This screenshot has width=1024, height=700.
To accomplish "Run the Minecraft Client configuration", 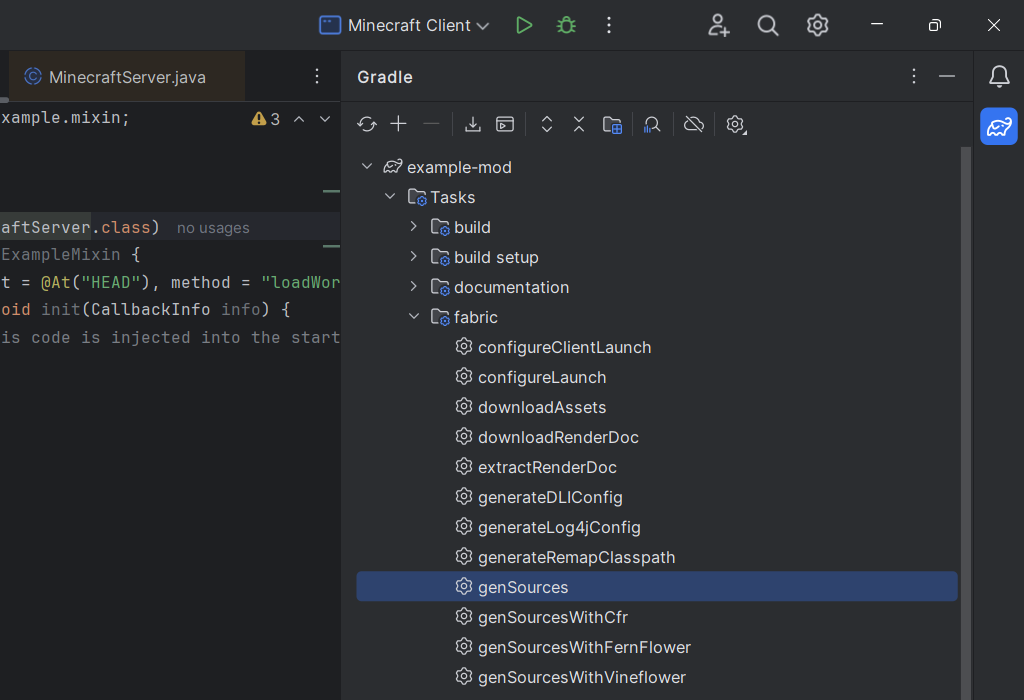I will [524, 24].
